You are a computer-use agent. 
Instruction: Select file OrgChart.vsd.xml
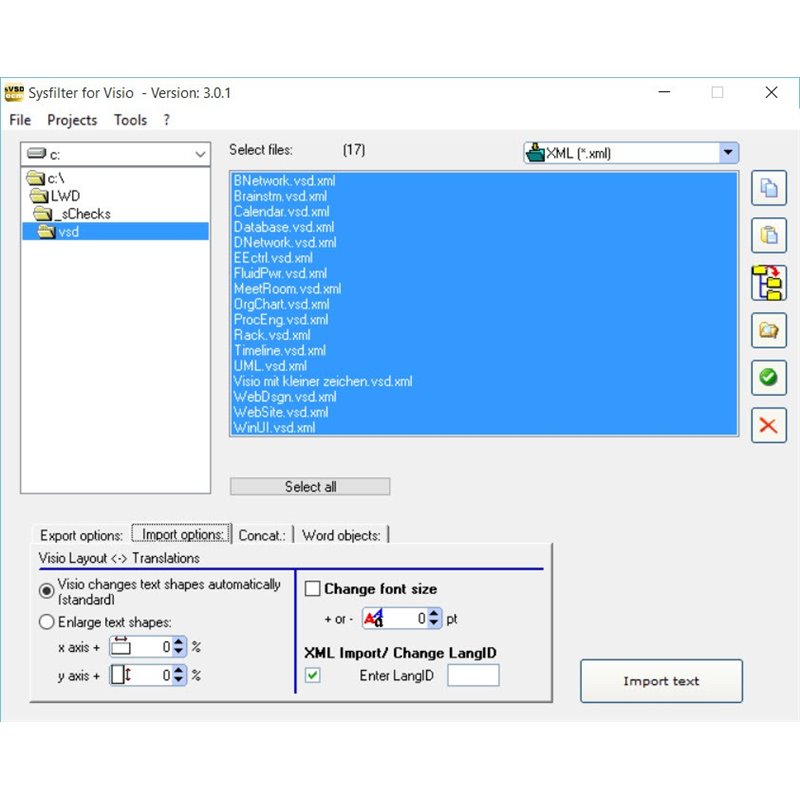[x=484, y=304]
